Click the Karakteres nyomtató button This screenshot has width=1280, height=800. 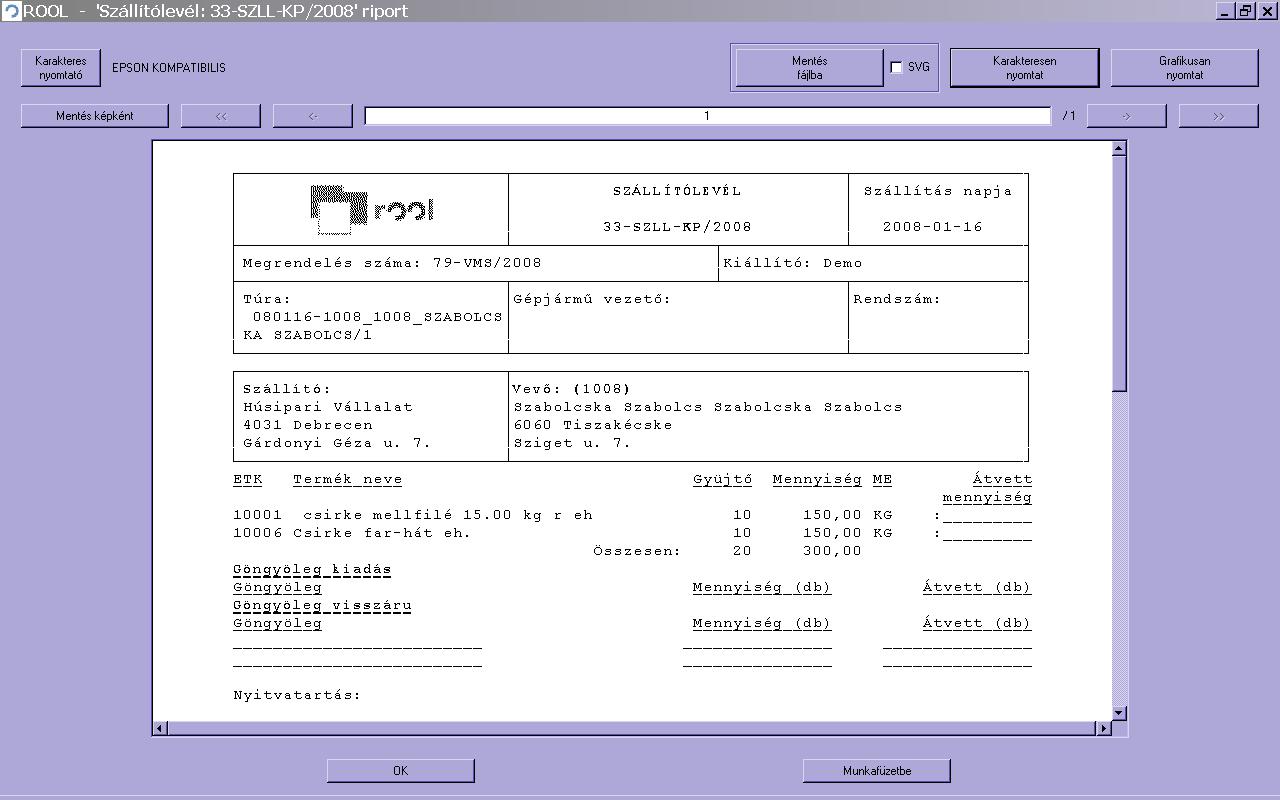pos(61,68)
